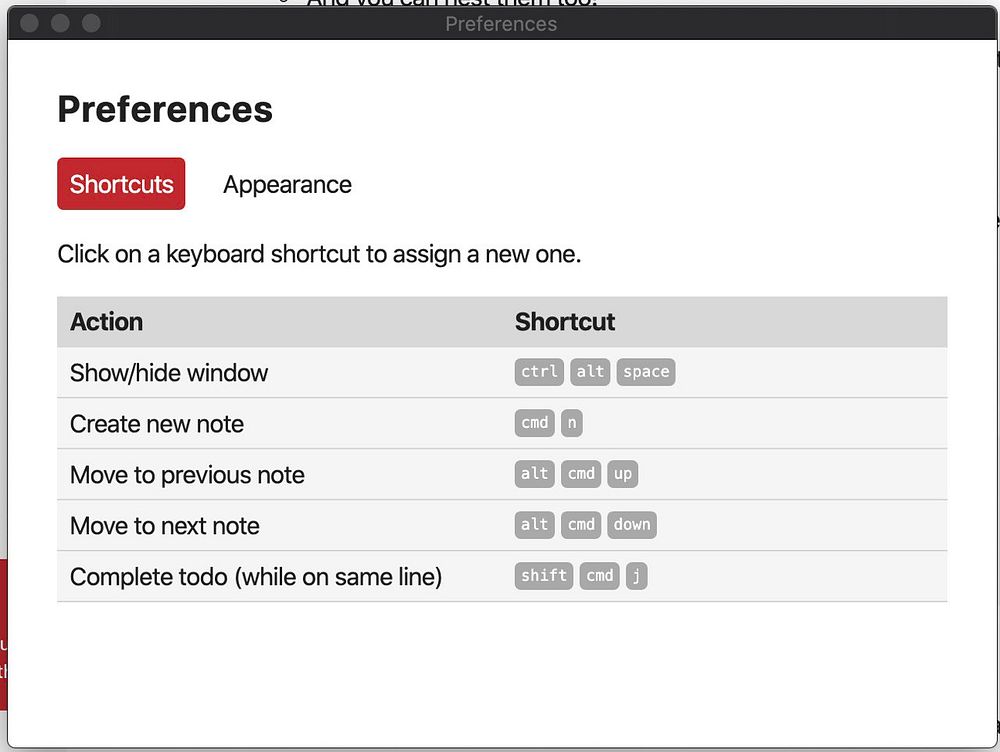Click the 'space' key badge for Show/hide window
The width and height of the screenshot is (1000, 752).
pos(646,372)
